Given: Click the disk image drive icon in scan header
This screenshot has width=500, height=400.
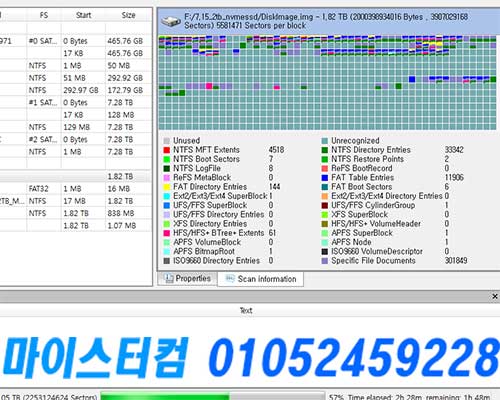Looking at the screenshot, I should (x=171, y=22).
